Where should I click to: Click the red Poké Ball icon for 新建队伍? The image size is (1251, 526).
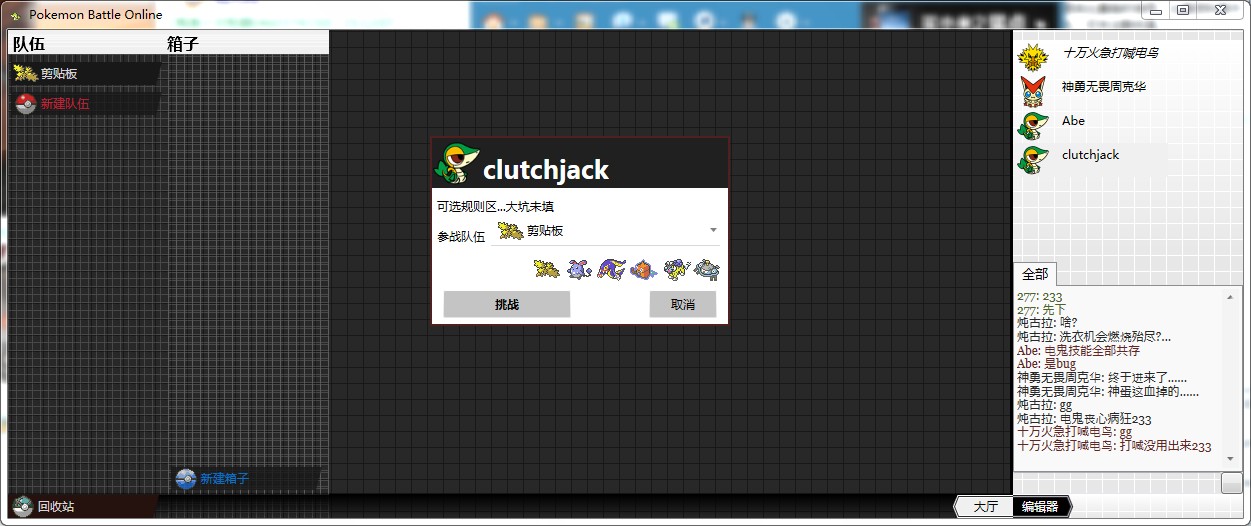pyautogui.click(x=25, y=104)
